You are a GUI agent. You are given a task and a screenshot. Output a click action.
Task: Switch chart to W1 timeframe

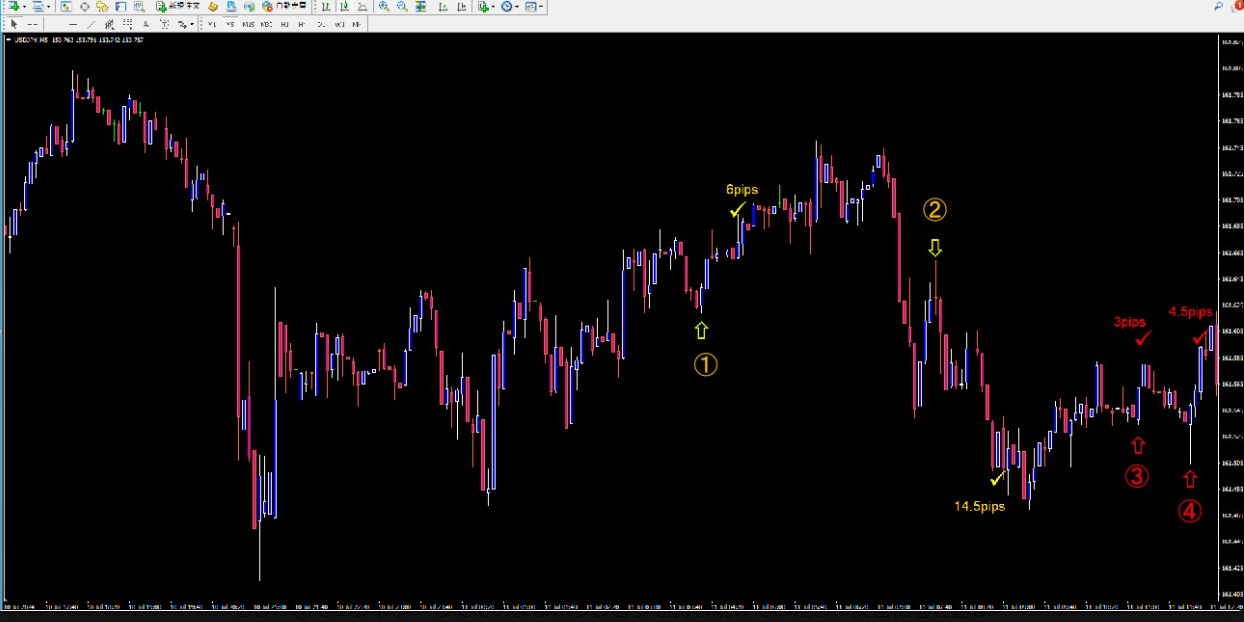coord(339,24)
